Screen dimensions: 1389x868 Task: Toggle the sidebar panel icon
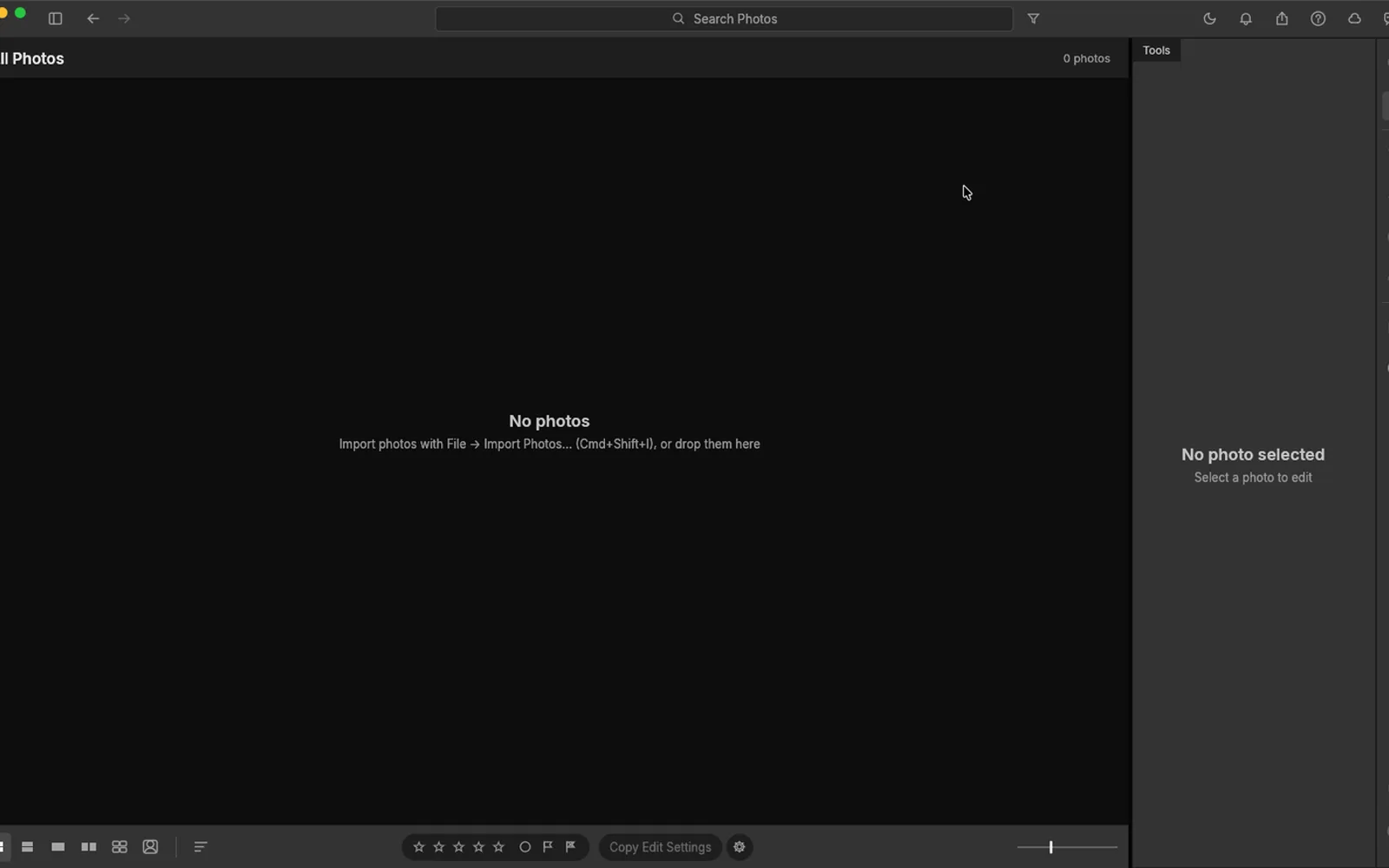click(x=56, y=18)
